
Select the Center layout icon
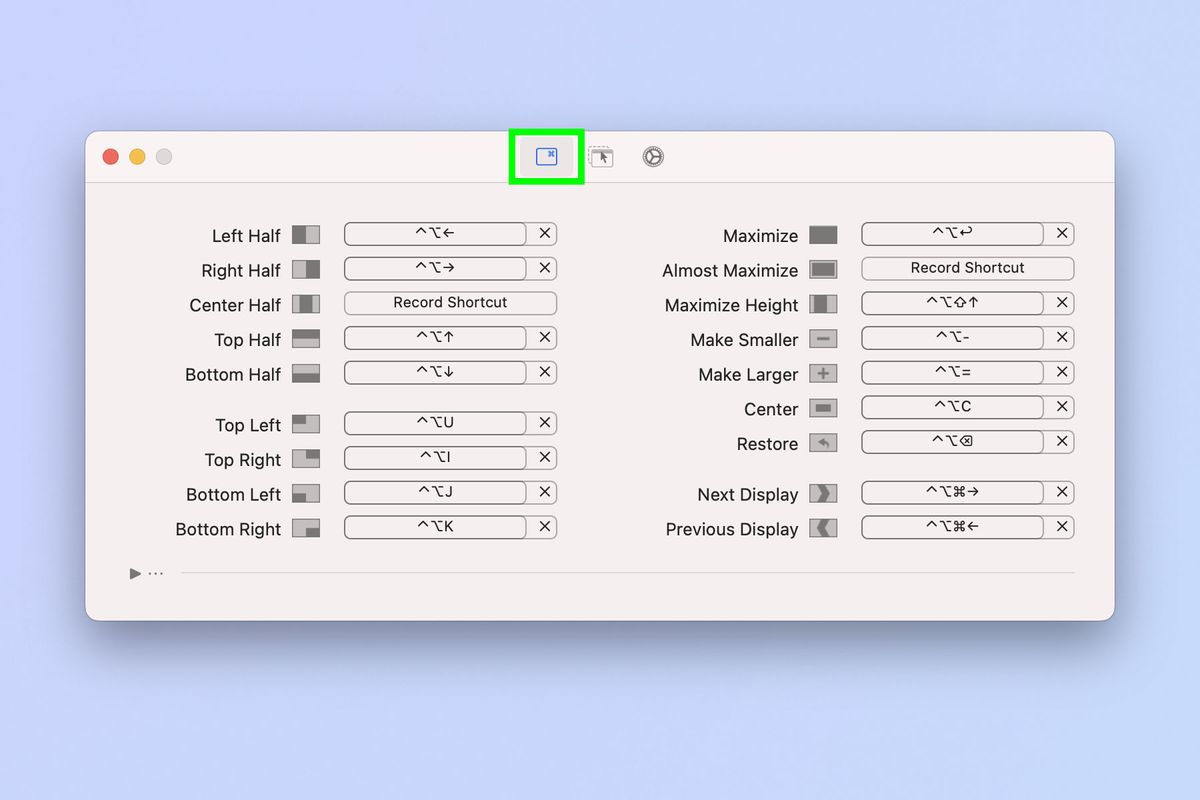(x=823, y=408)
